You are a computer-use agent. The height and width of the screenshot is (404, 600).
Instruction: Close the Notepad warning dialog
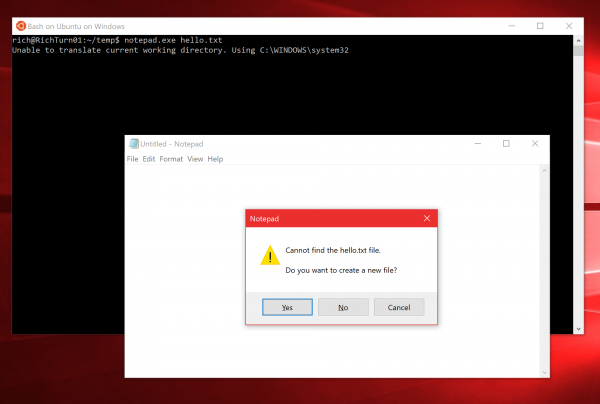tap(427, 218)
